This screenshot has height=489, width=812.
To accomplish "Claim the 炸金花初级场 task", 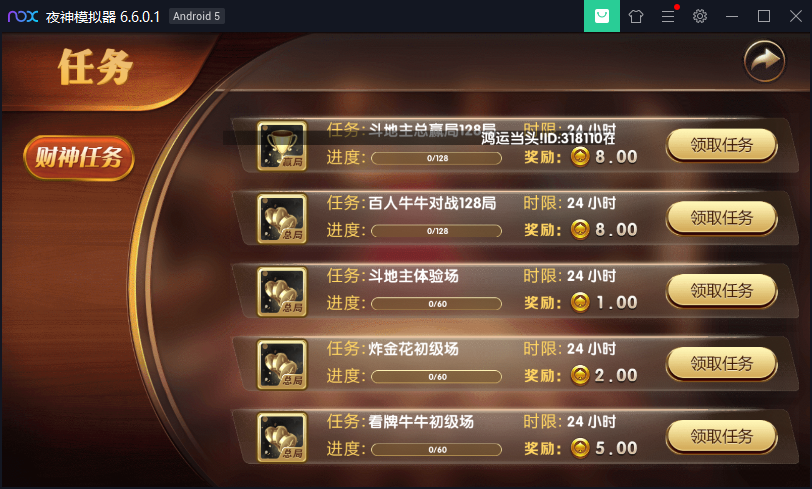I will tap(721, 364).
